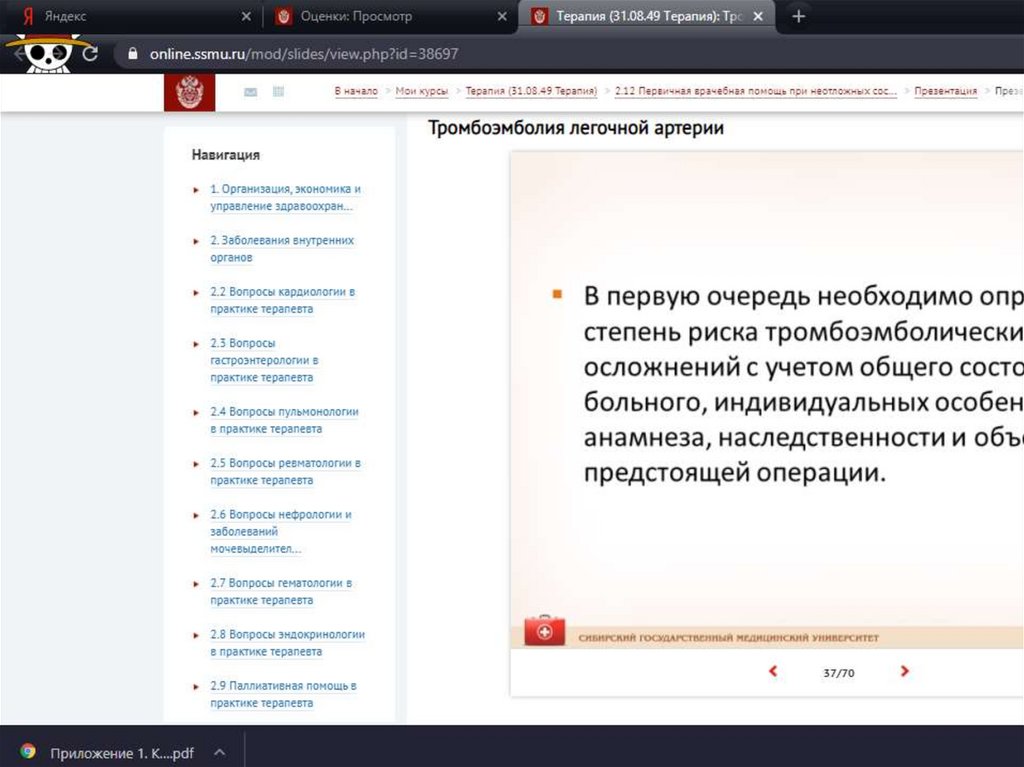Open the messages envelope icon
This screenshot has height=767, width=1024.
coord(250,92)
